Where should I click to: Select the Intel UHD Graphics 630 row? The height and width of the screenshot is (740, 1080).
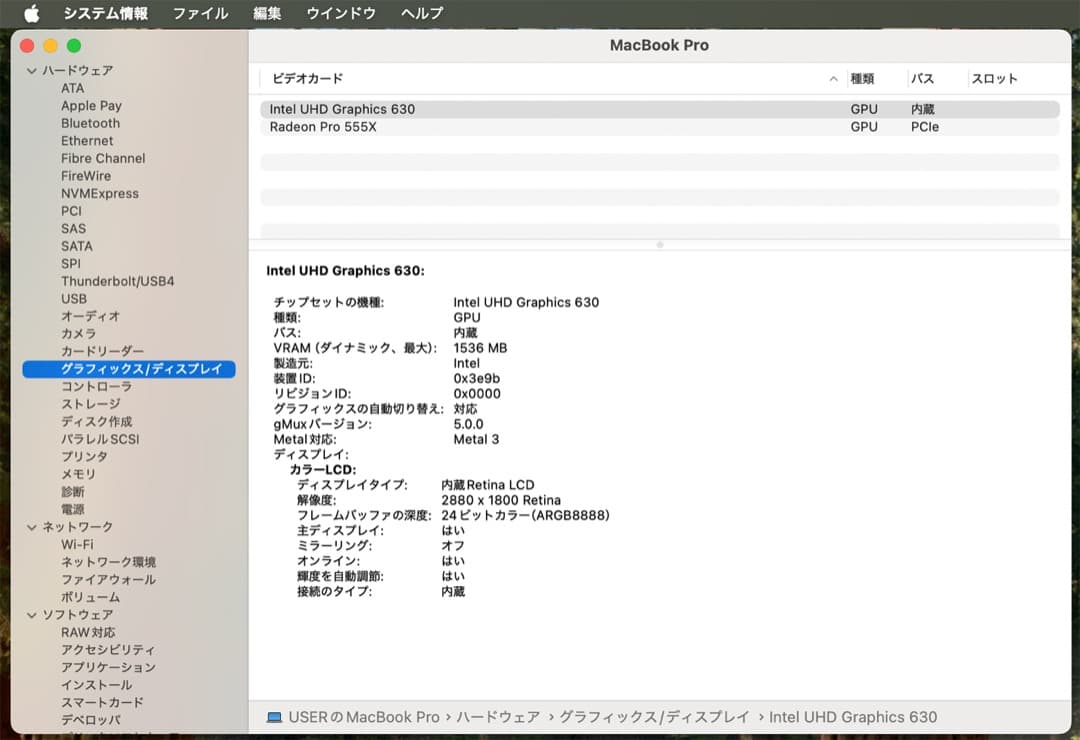[659, 109]
